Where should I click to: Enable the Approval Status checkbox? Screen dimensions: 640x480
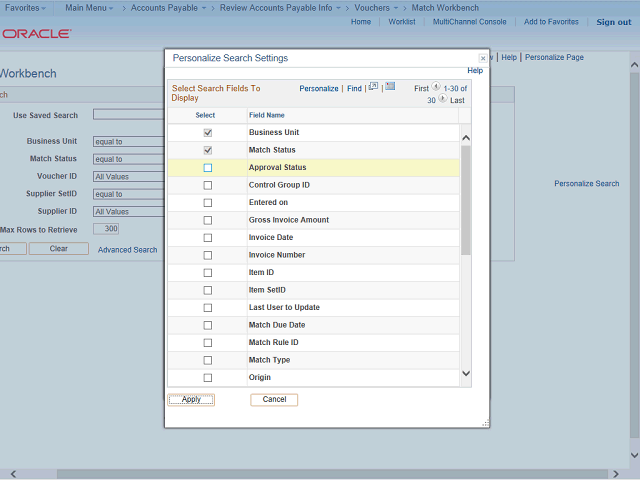coord(208,168)
